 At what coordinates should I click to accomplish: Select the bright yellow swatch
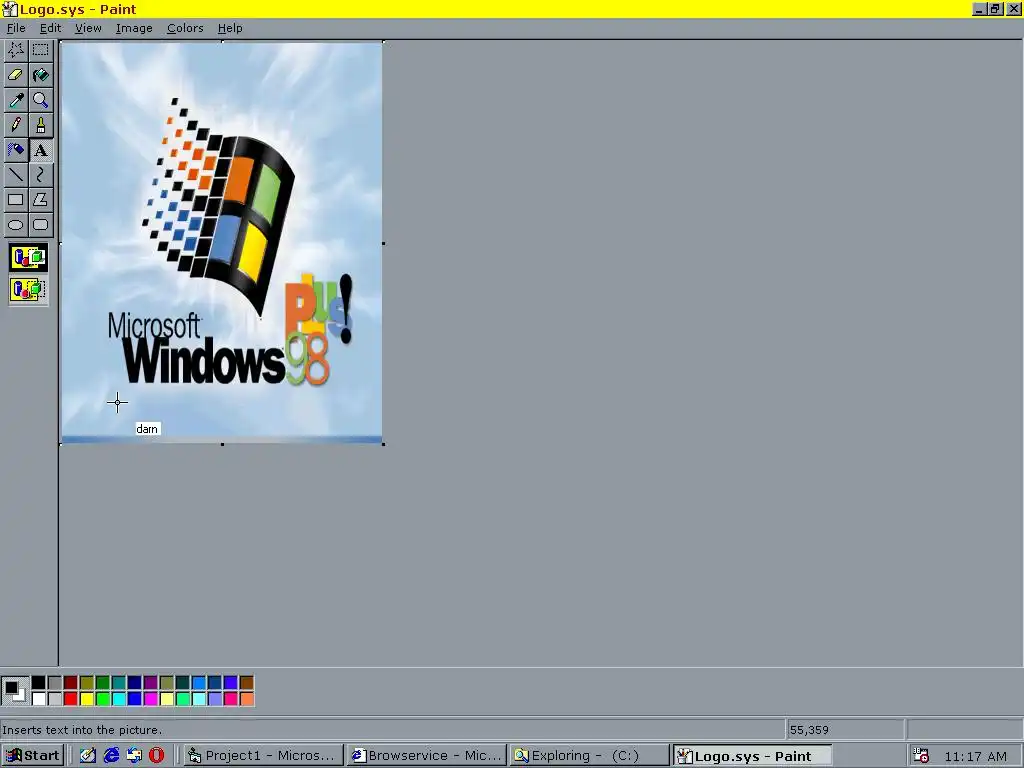(x=87, y=699)
